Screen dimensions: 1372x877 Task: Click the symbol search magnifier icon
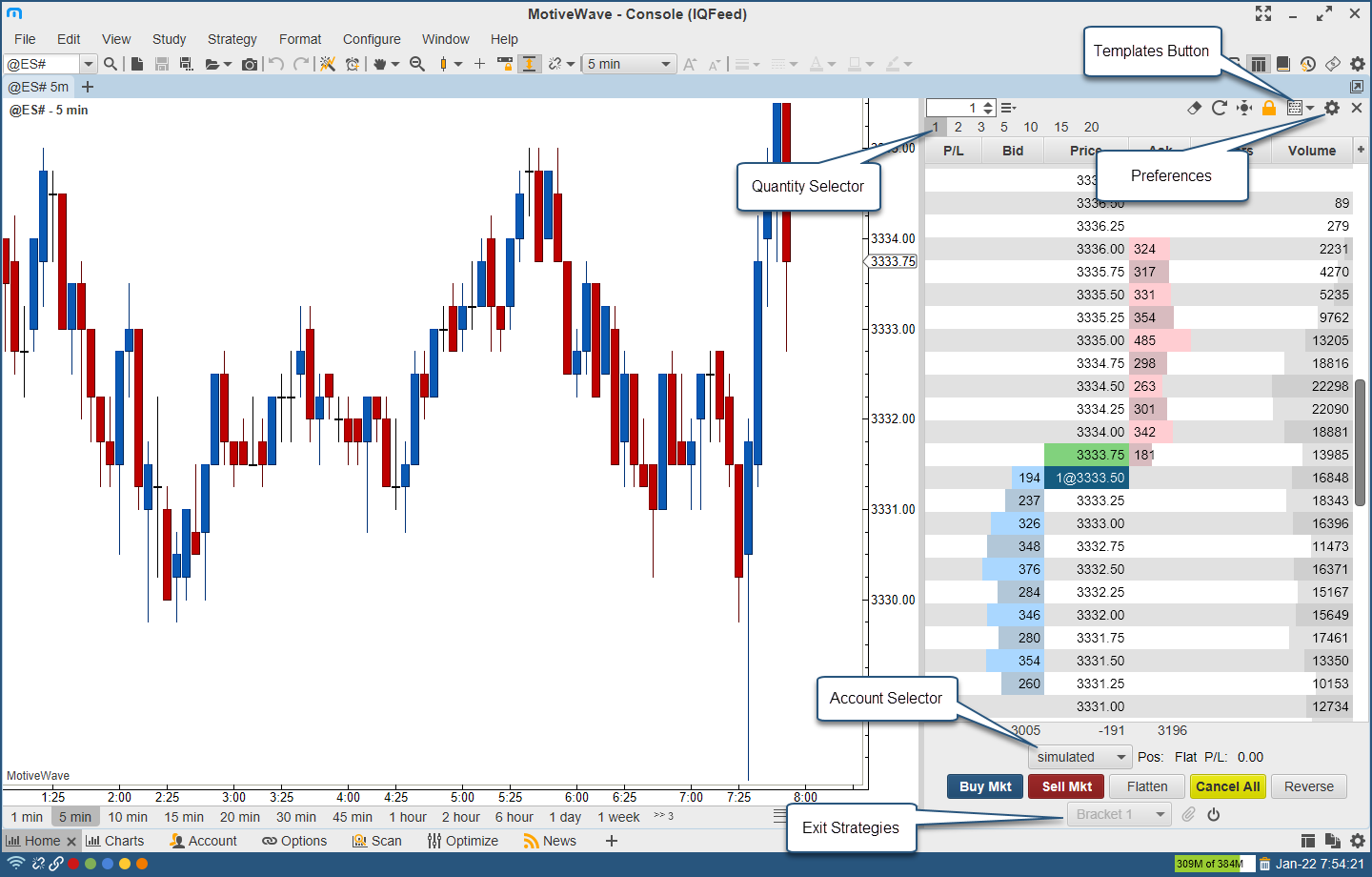pyautogui.click(x=111, y=64)
